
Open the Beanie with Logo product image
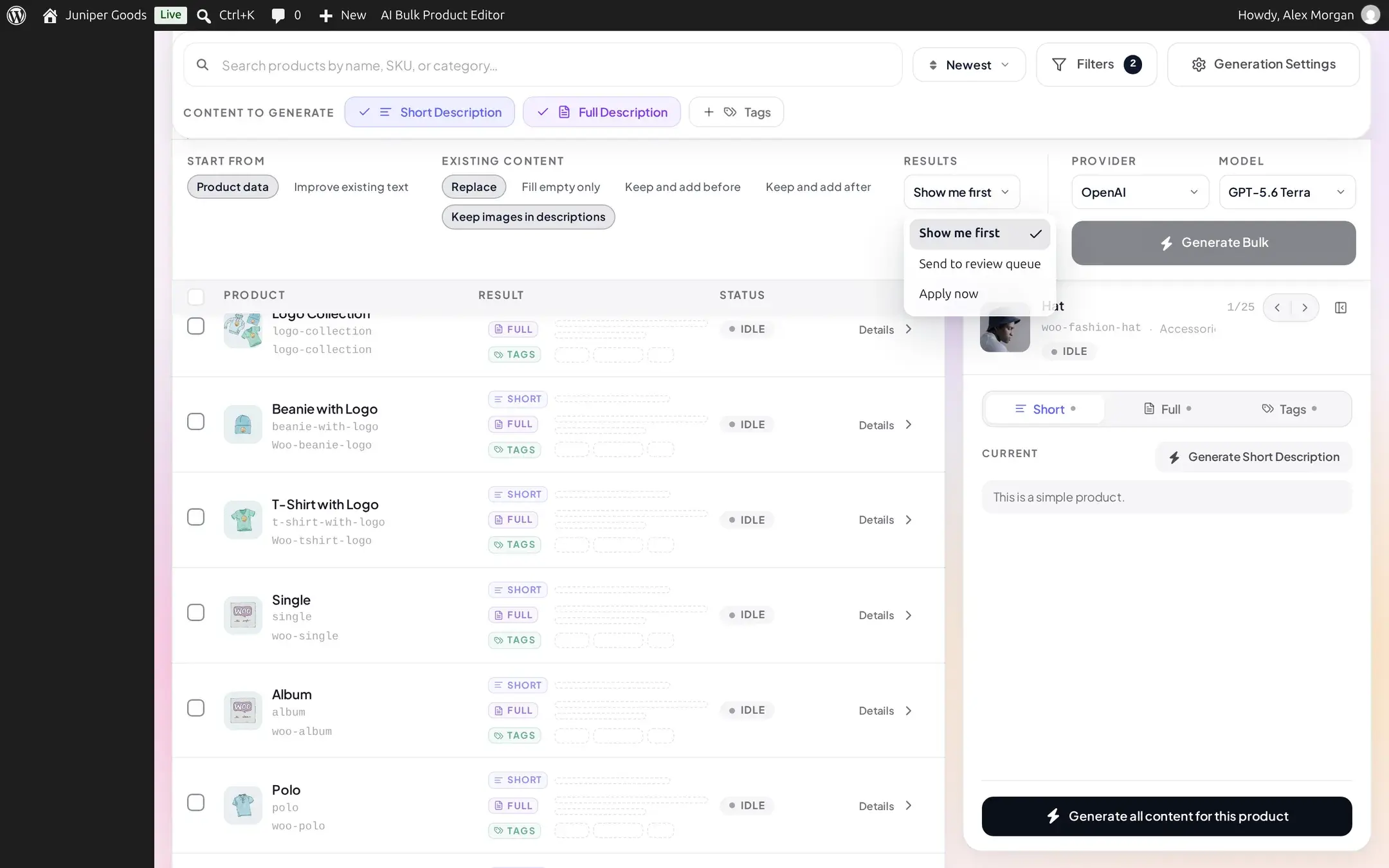243,424
